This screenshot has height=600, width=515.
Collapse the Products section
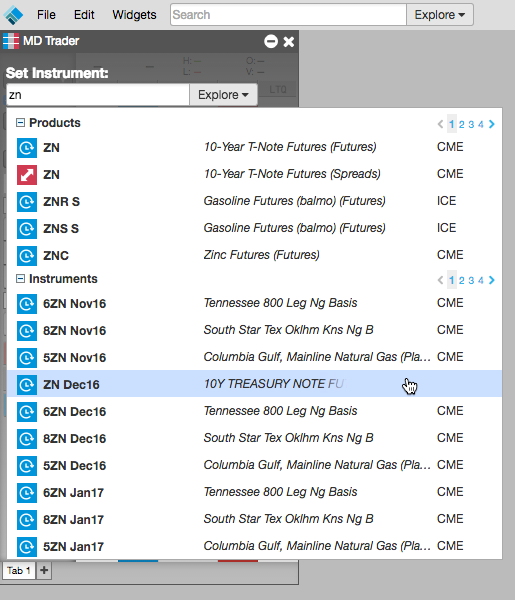pyautogui.click(x=20, y=122)
